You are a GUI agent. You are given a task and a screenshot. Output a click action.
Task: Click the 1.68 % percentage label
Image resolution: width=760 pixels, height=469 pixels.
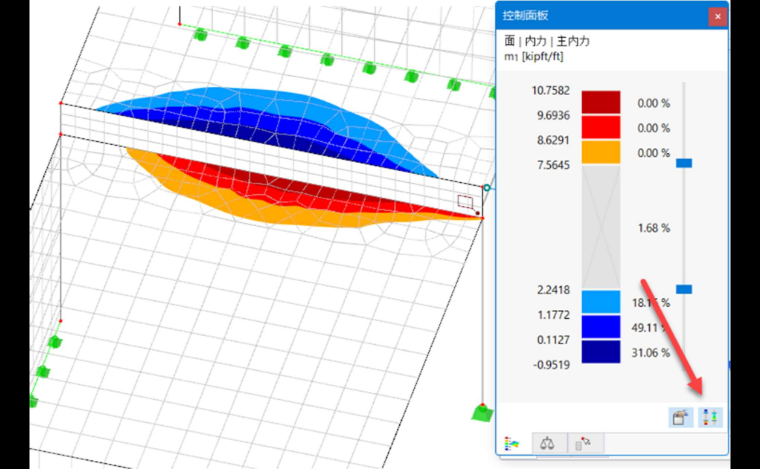point(654,228)
